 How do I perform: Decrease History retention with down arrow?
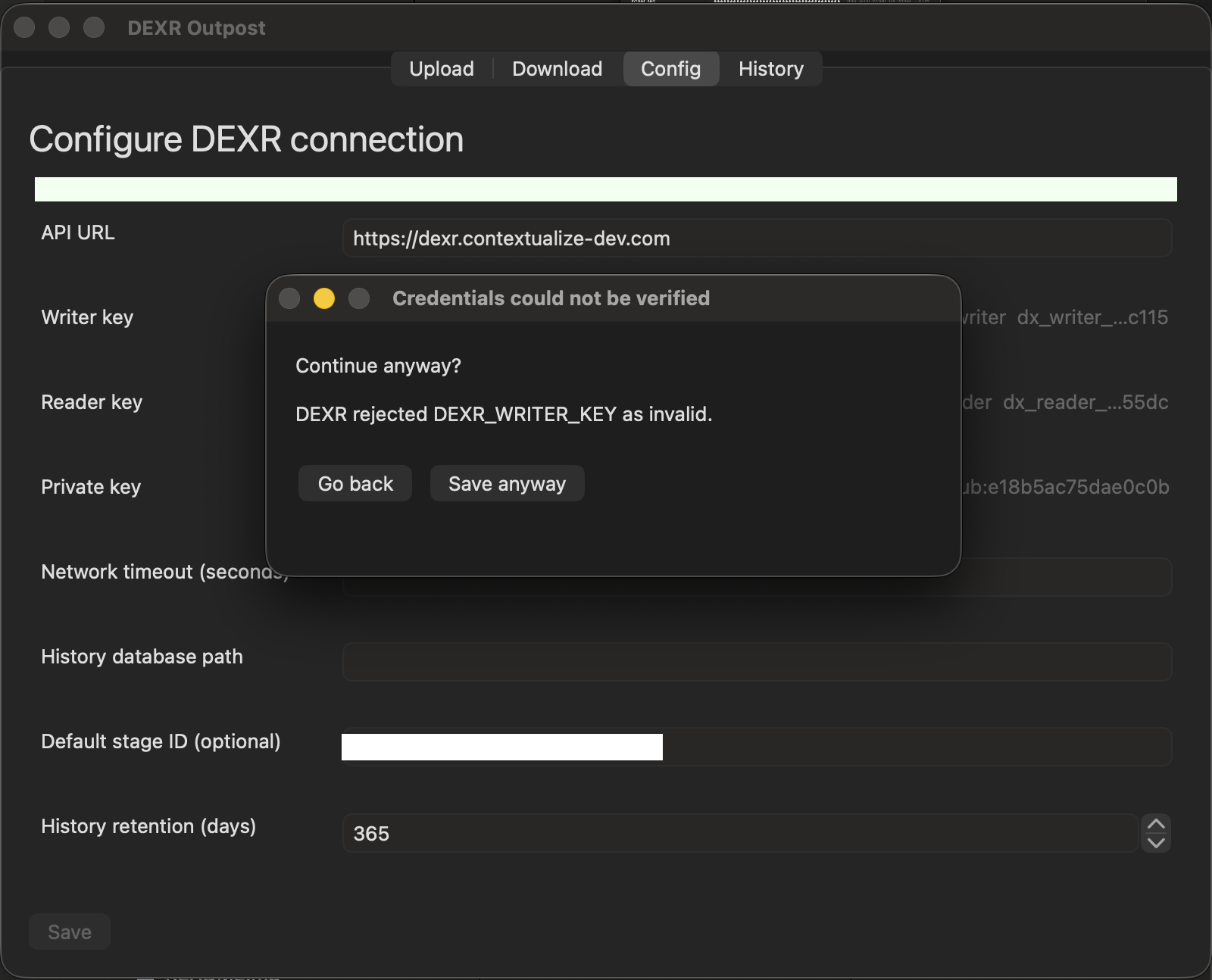(1156, 843)
